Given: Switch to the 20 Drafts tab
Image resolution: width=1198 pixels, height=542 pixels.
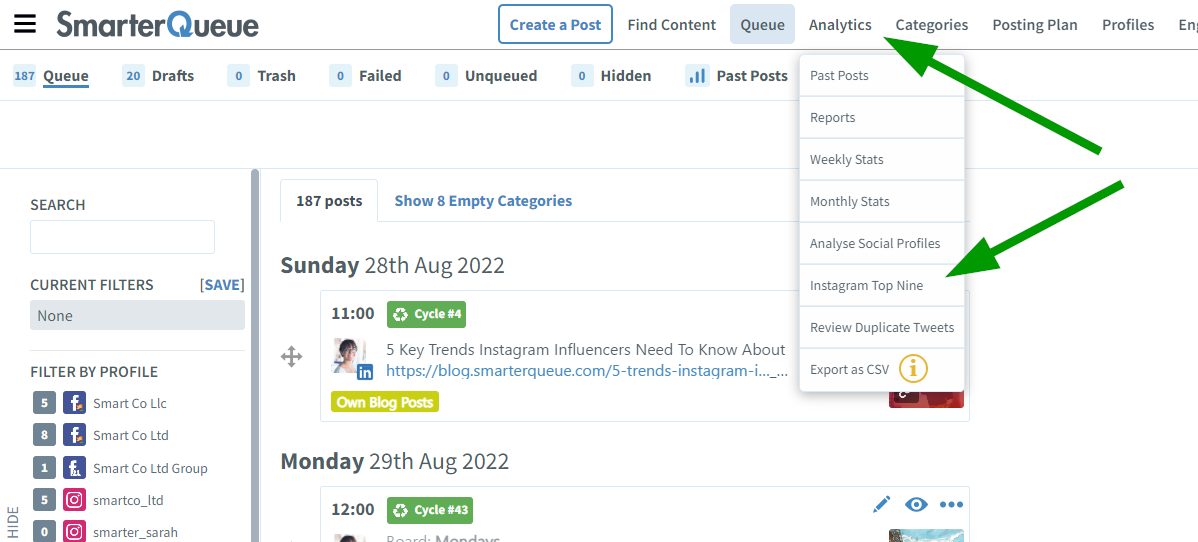Looking at the screenshot, I should [158, 76].
